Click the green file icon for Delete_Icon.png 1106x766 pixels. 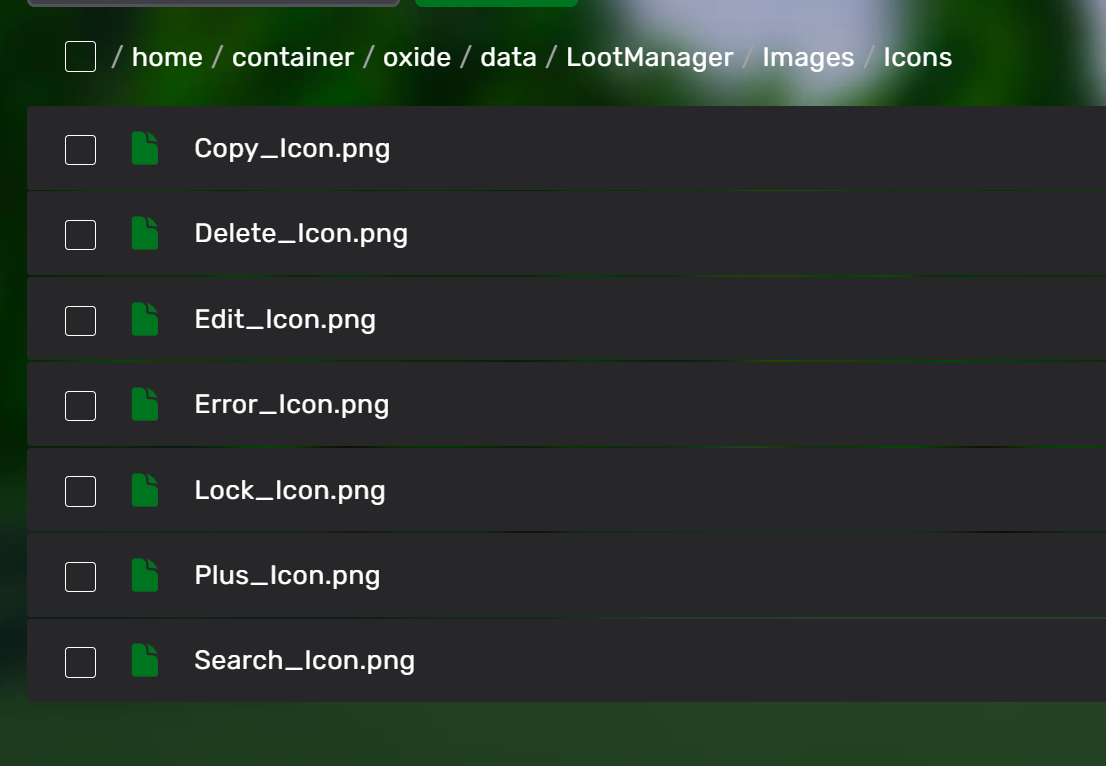[145, 234]
